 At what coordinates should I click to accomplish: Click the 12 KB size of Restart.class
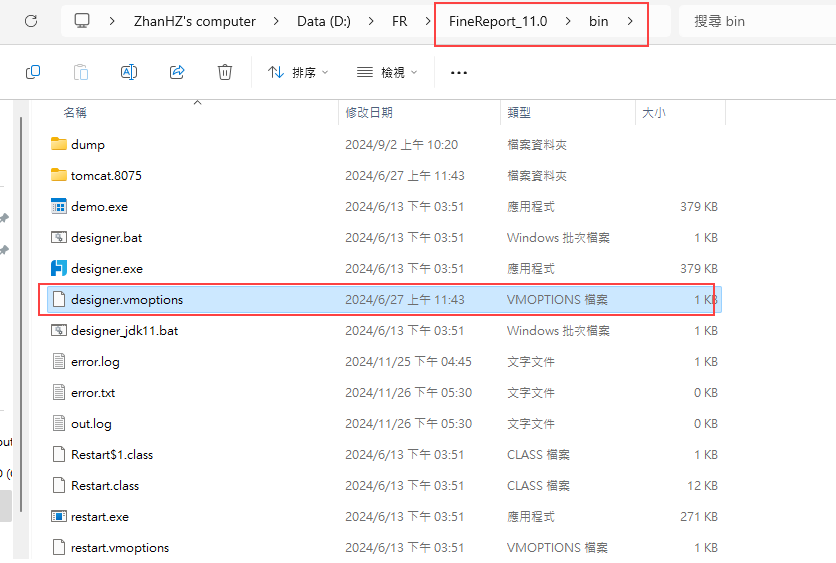pyautogui.click(x=702, y=485)
